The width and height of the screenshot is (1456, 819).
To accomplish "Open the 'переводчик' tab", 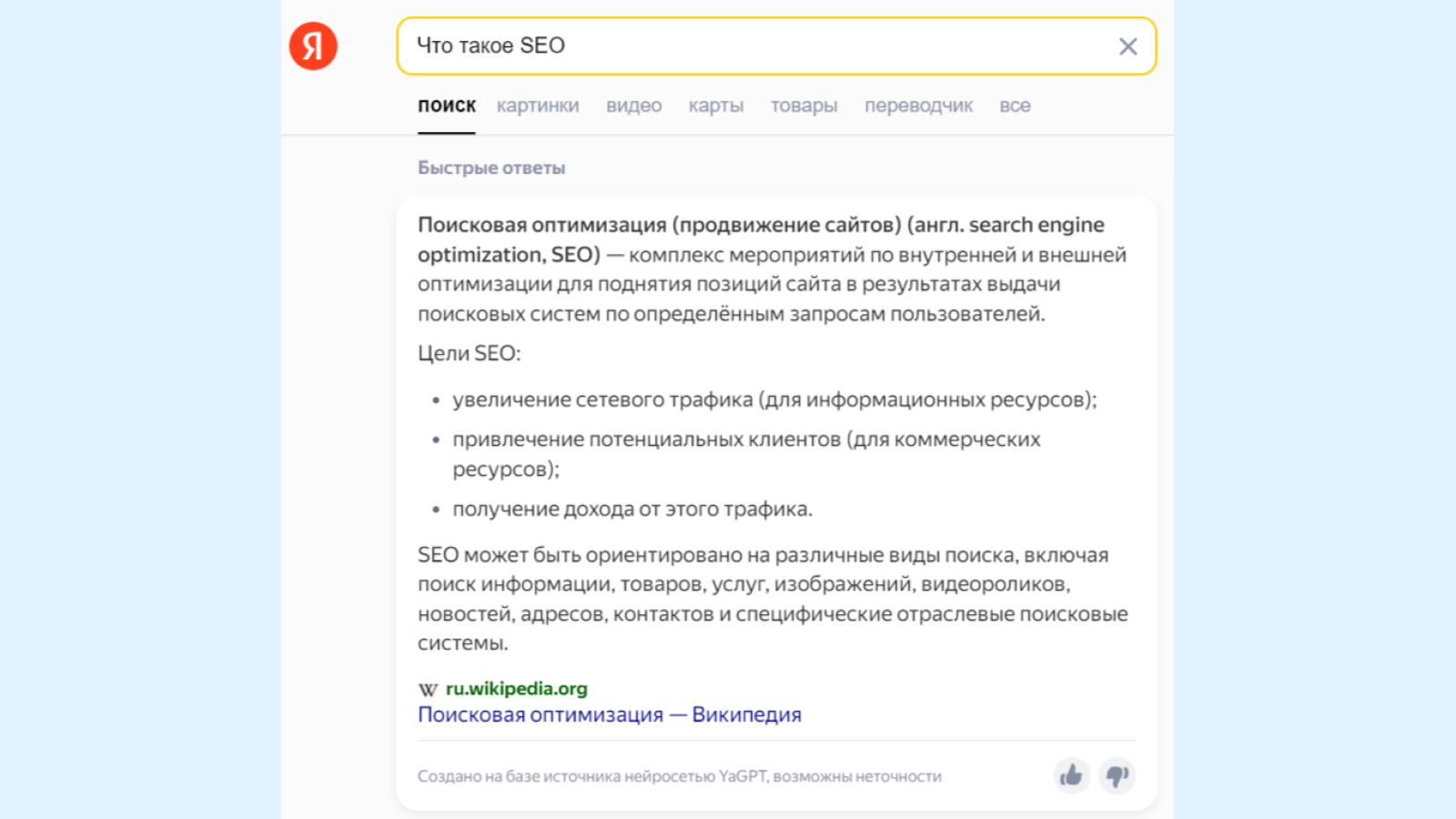I will [x=918, y=106].
